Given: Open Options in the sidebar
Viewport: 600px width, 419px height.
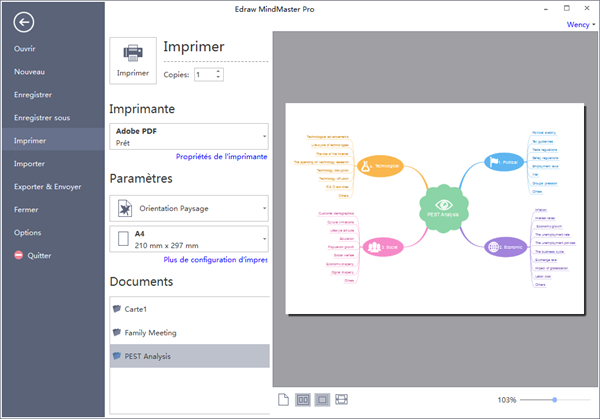Looking at the screenshot, I should tap(28, 232).
